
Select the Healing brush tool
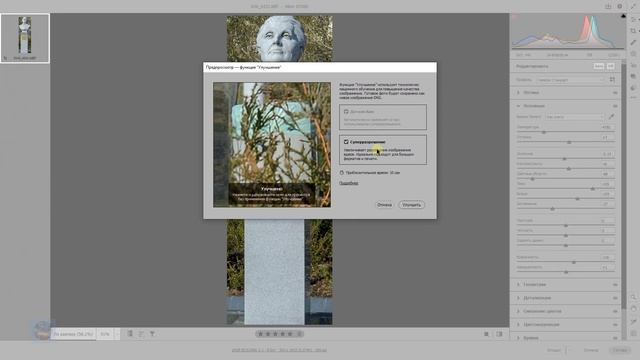click(633, 42)
